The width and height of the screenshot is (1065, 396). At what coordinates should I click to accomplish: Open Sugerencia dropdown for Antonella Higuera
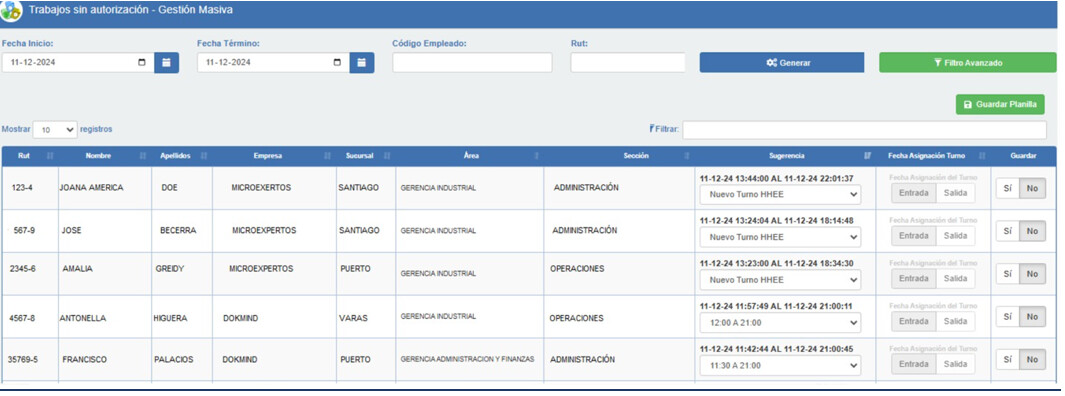pyautogui.click(x=780, y=323)
